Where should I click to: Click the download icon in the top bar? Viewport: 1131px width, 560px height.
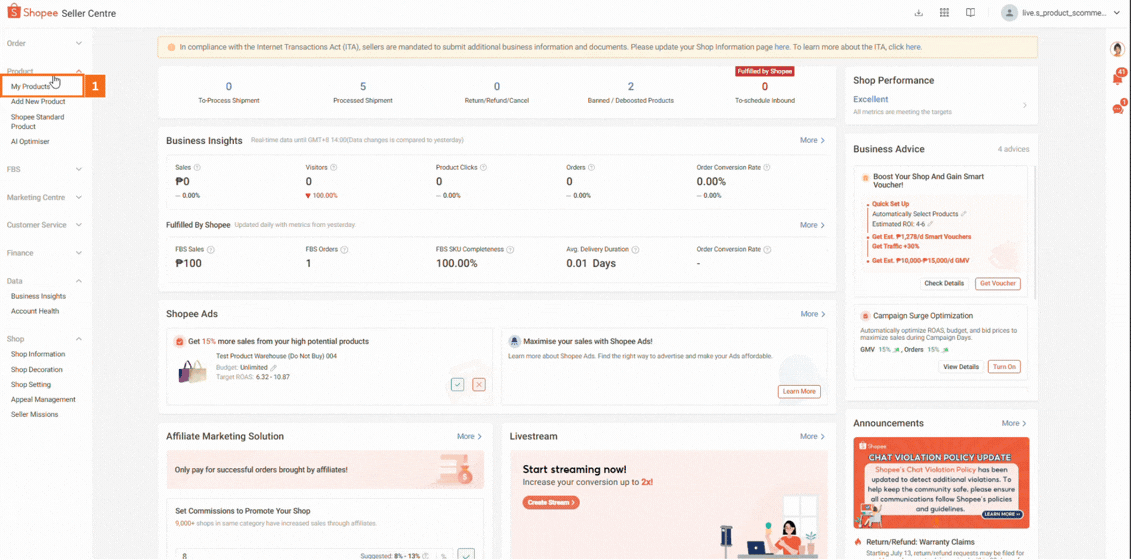tap(918, 13)
